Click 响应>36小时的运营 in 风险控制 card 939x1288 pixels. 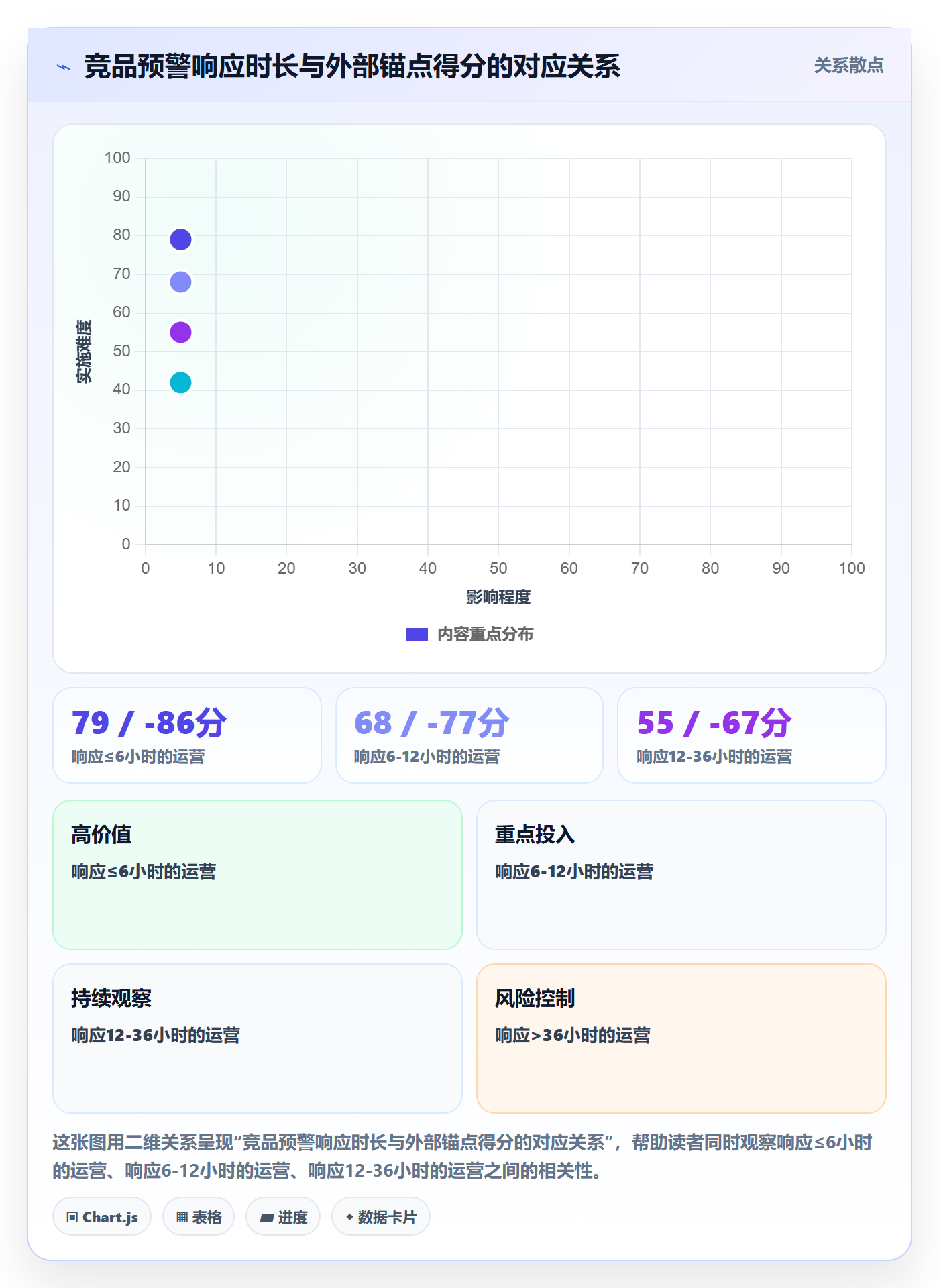point(573,1035)
